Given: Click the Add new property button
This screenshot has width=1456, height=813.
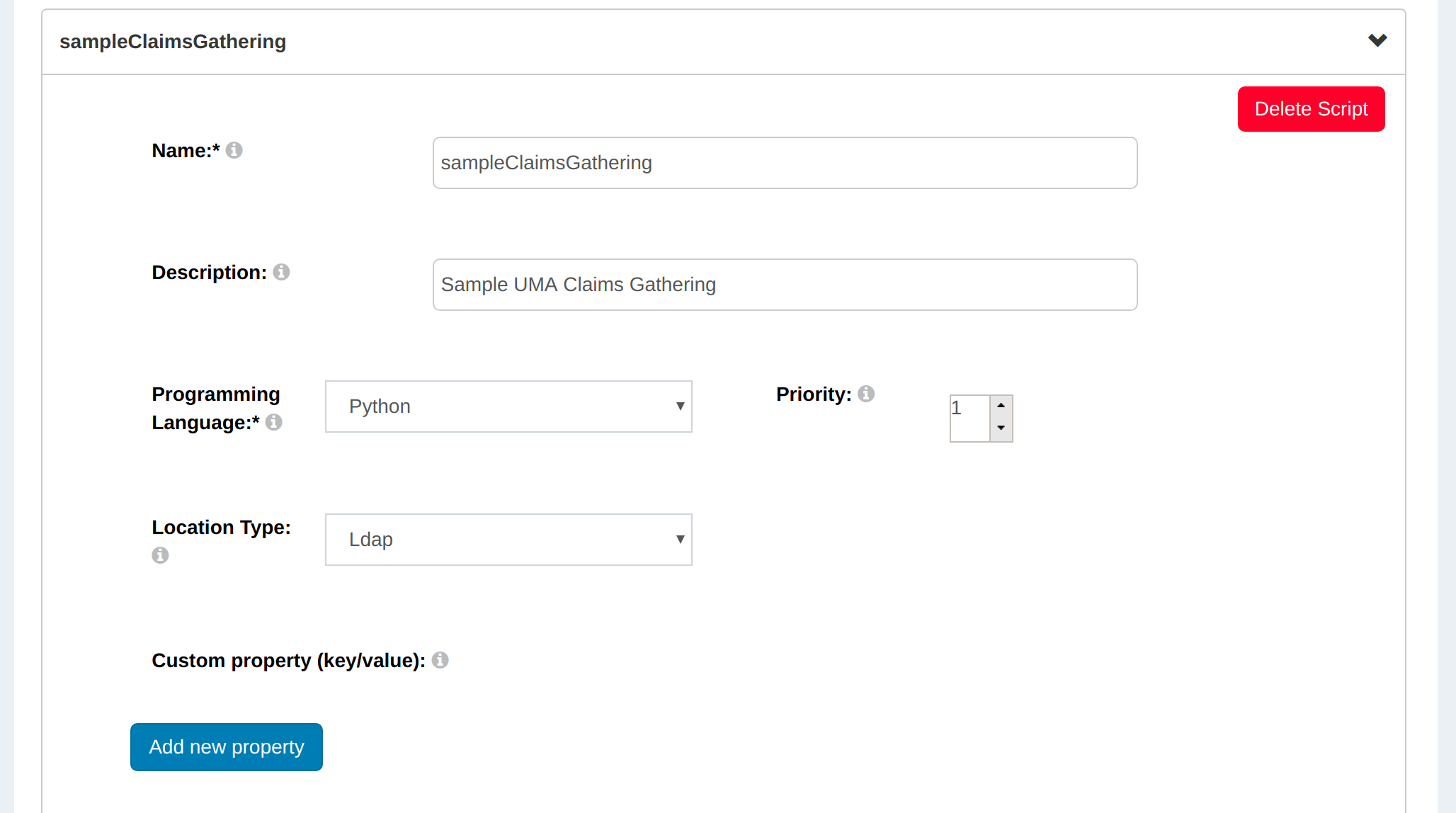Looking at the screenshot, I should (226, 746).
